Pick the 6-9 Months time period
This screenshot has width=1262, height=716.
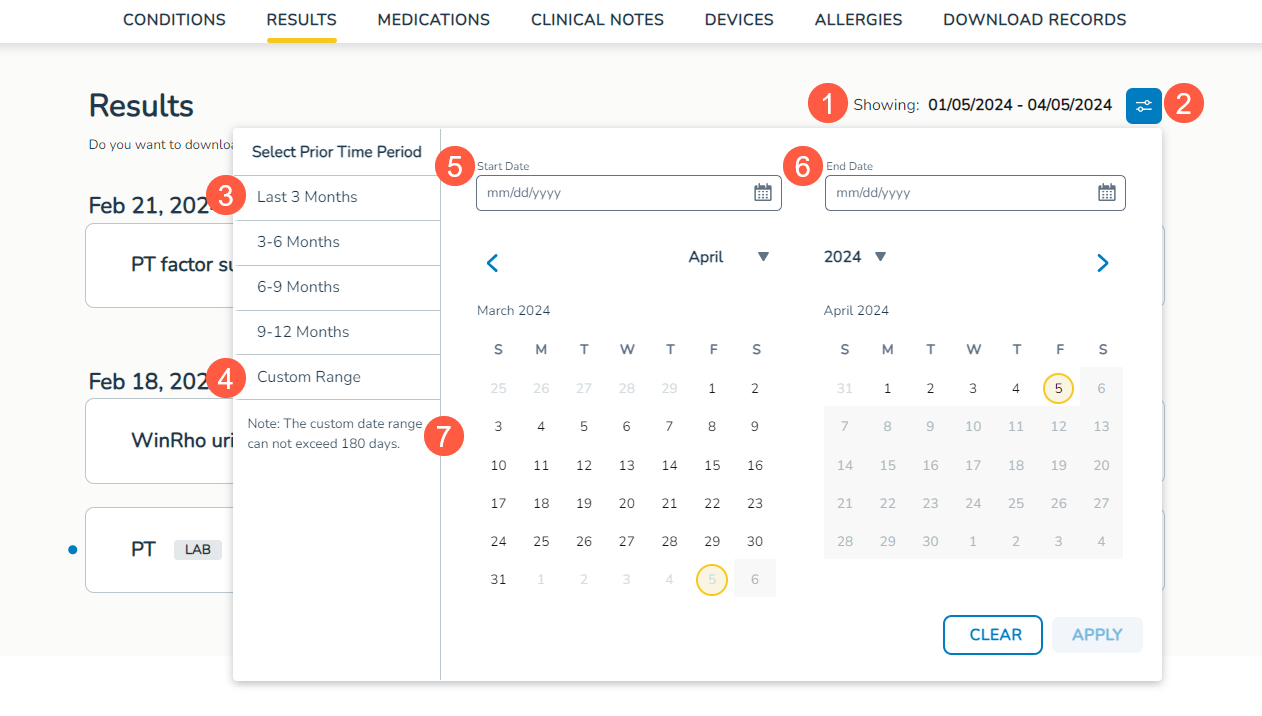[298, 287]
